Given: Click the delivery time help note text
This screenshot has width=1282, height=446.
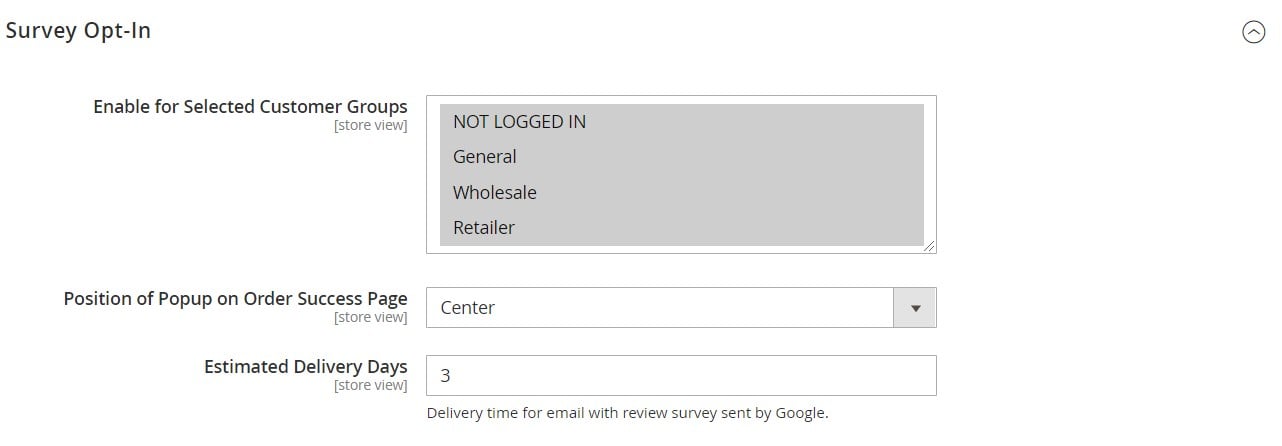Looking at the screenshot, I should click(x=627, y=413).
